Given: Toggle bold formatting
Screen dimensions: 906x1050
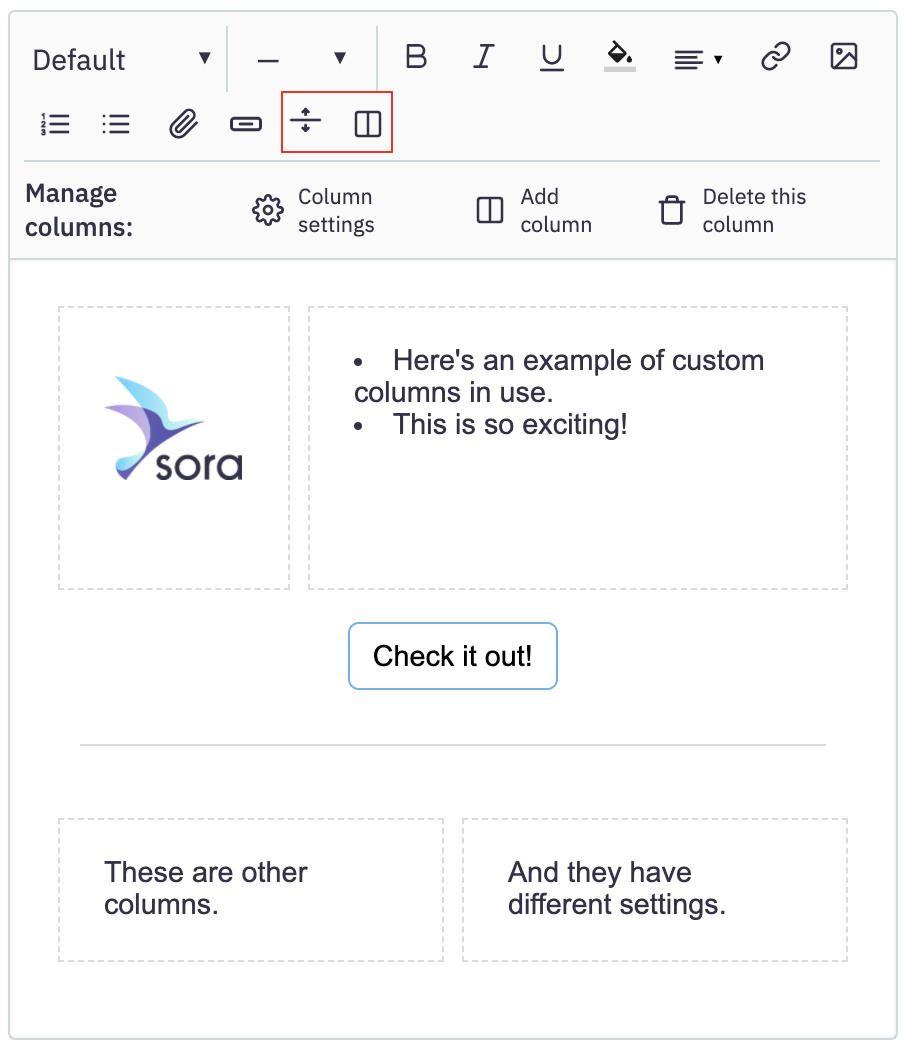Looking at the screenshot, I should 416,56.
